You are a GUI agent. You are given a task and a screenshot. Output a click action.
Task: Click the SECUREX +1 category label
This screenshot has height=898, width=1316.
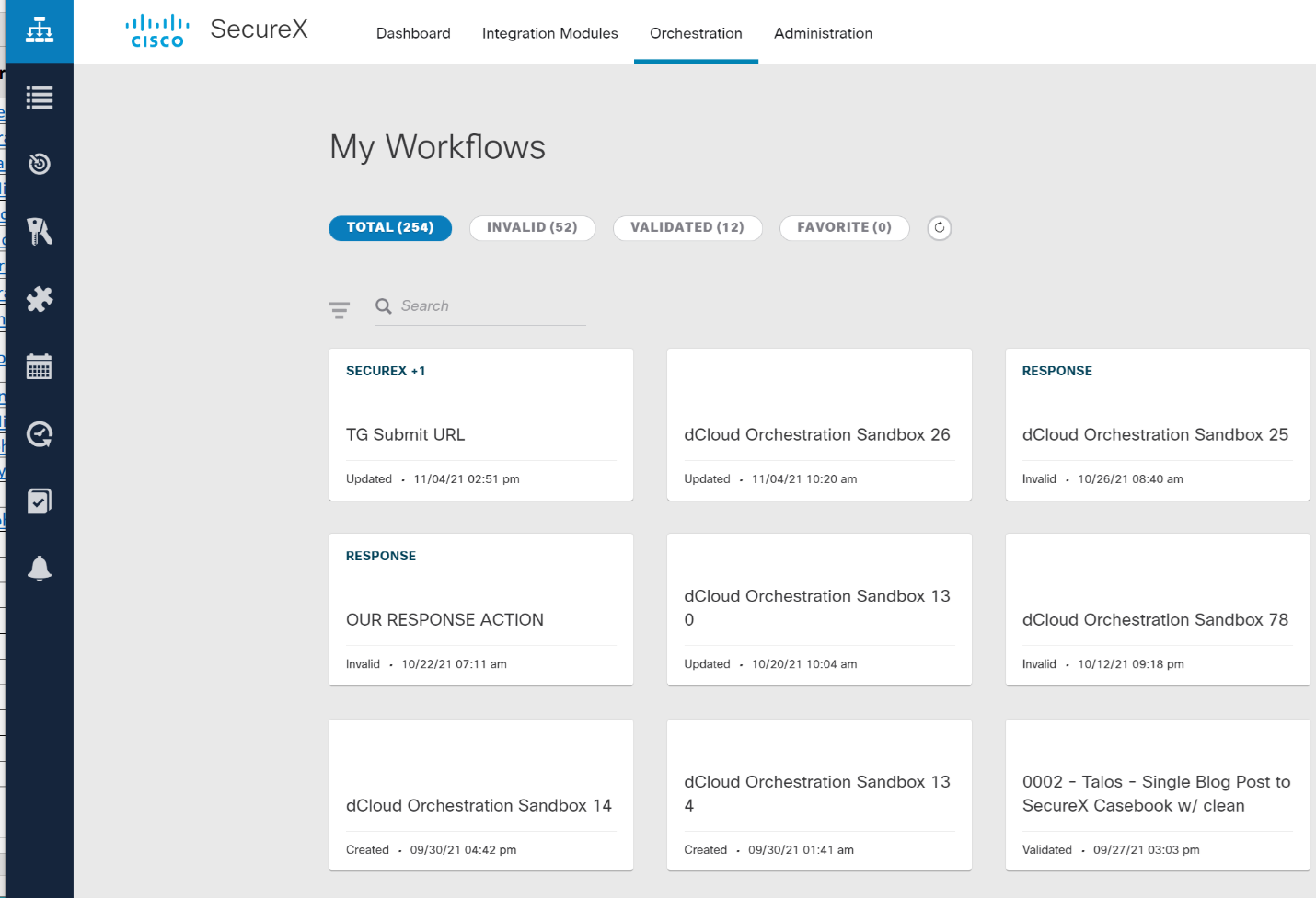click(386, 371)
